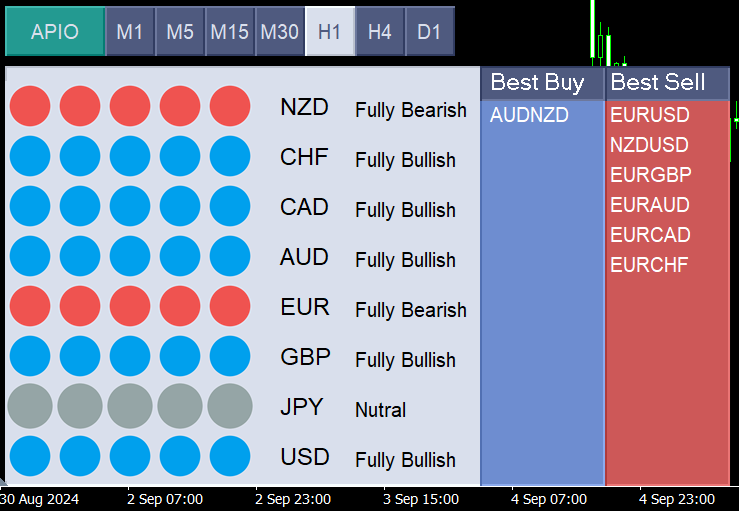Switch to the M1 timeframe tab

130,31
